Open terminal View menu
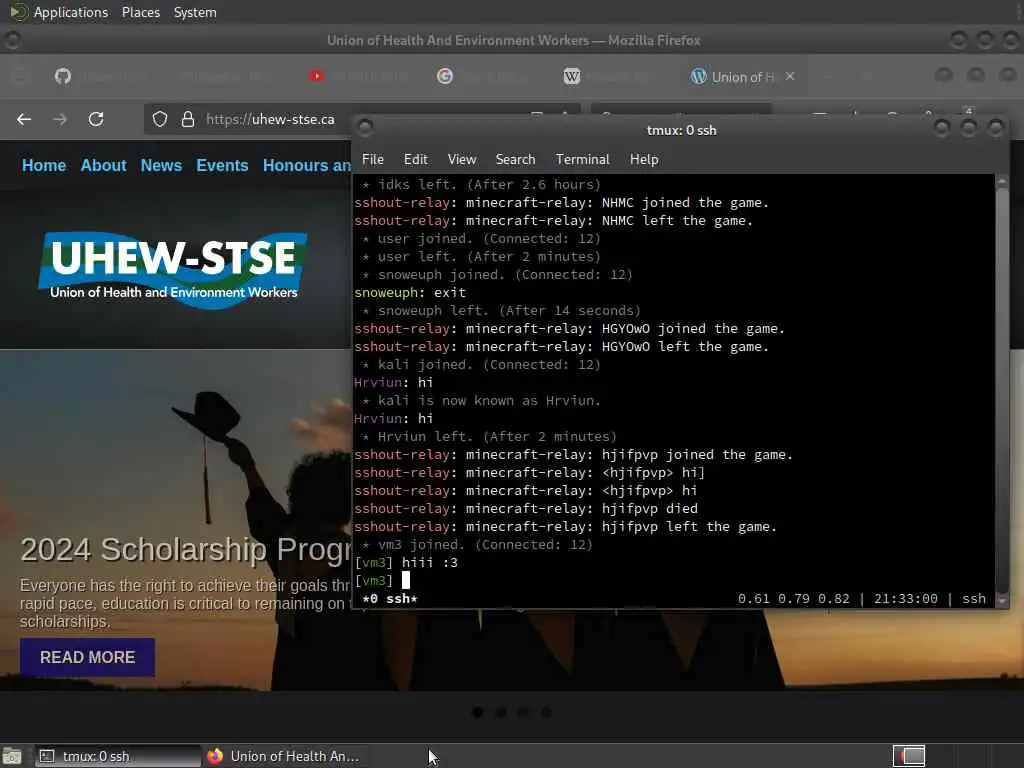 tap(462, 159)
